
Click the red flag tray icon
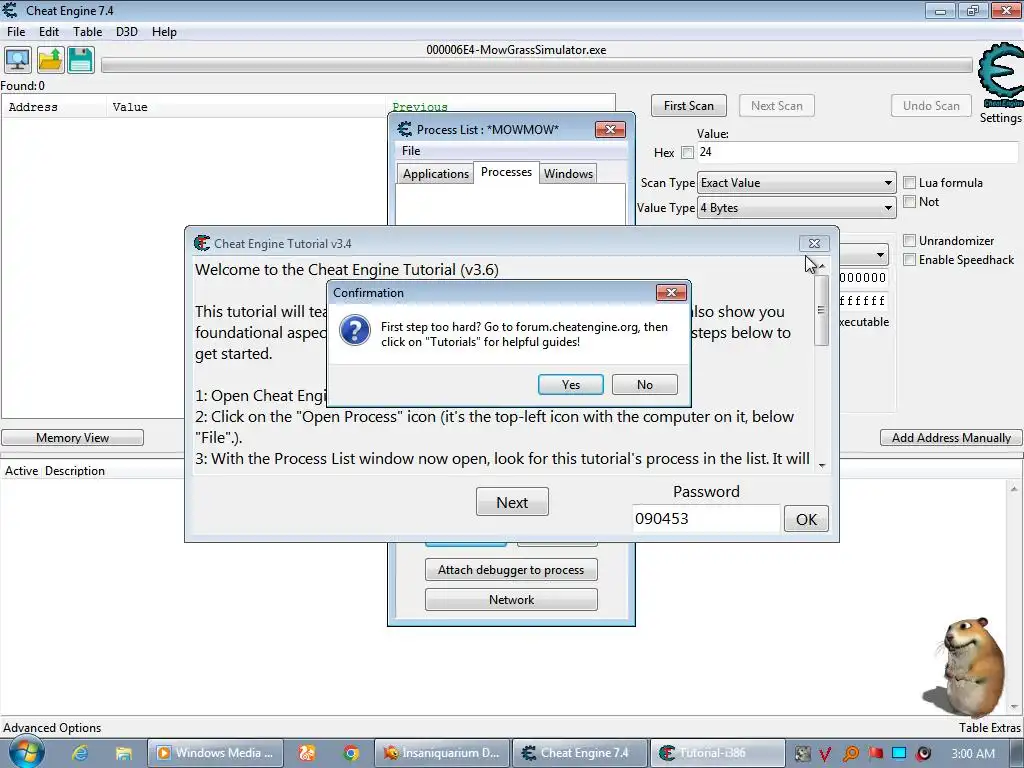tap(876, 754)
